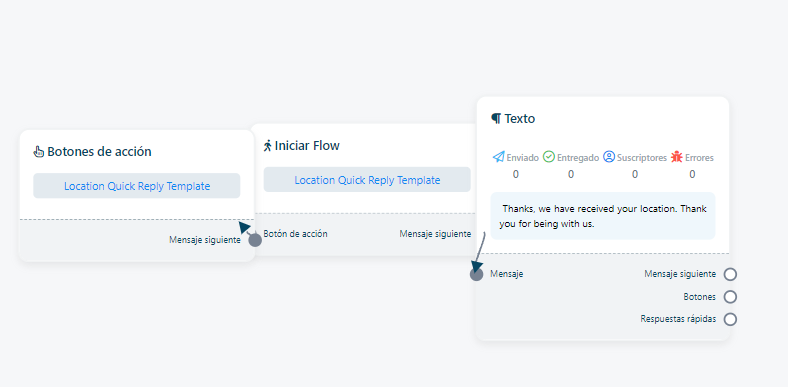Image resolution: width=788 pixels, height=387 pixels.
Task: Click the green checkmark Entregado icon
Action: (549, 157)
